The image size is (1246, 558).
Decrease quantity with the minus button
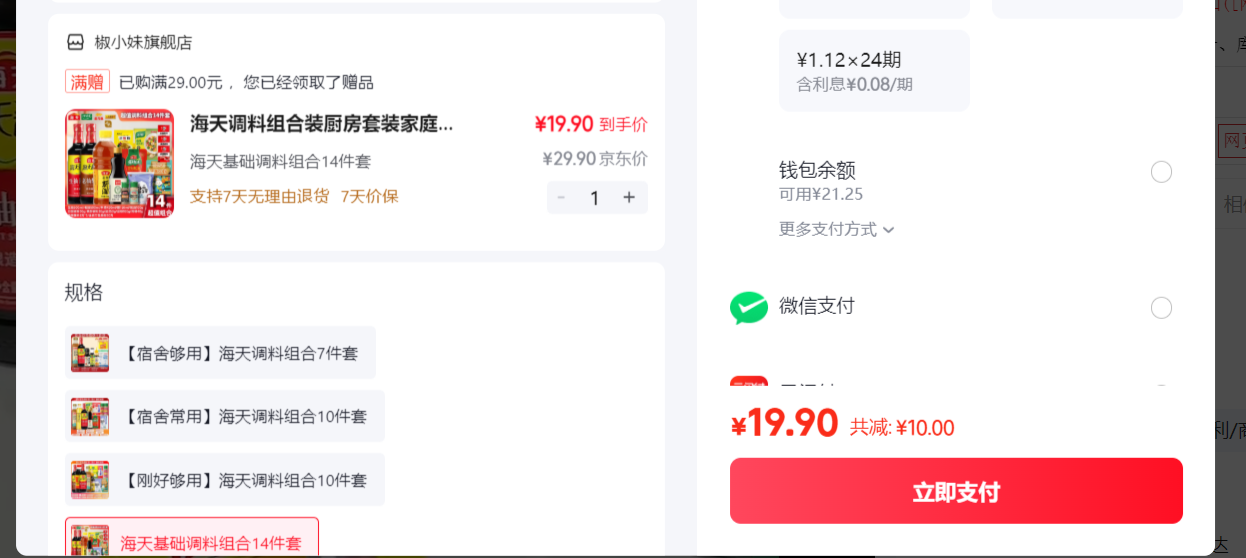tap(561, 197)
